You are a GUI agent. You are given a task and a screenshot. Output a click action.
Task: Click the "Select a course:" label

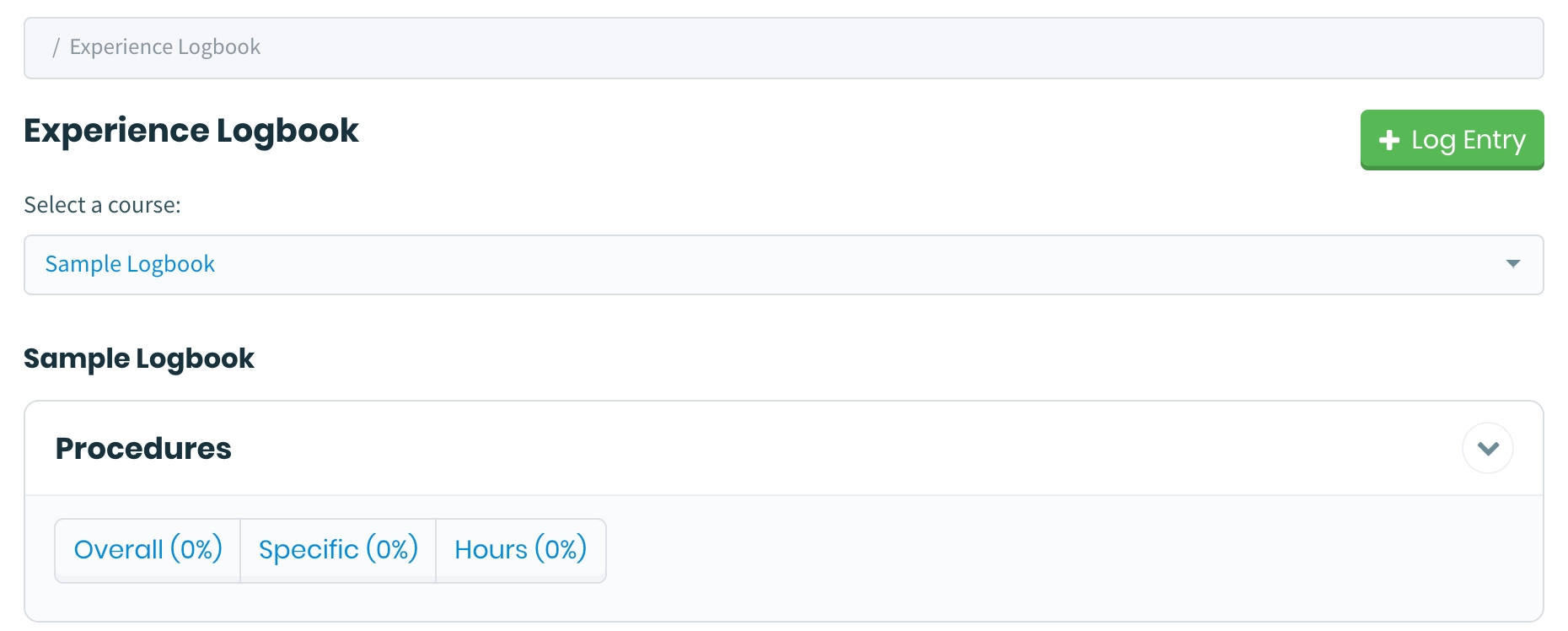[x=102, y=205]
